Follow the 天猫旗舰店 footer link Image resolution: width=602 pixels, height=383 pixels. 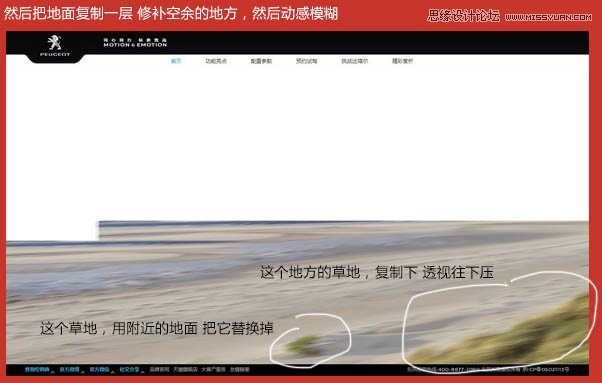click(185, 370)
